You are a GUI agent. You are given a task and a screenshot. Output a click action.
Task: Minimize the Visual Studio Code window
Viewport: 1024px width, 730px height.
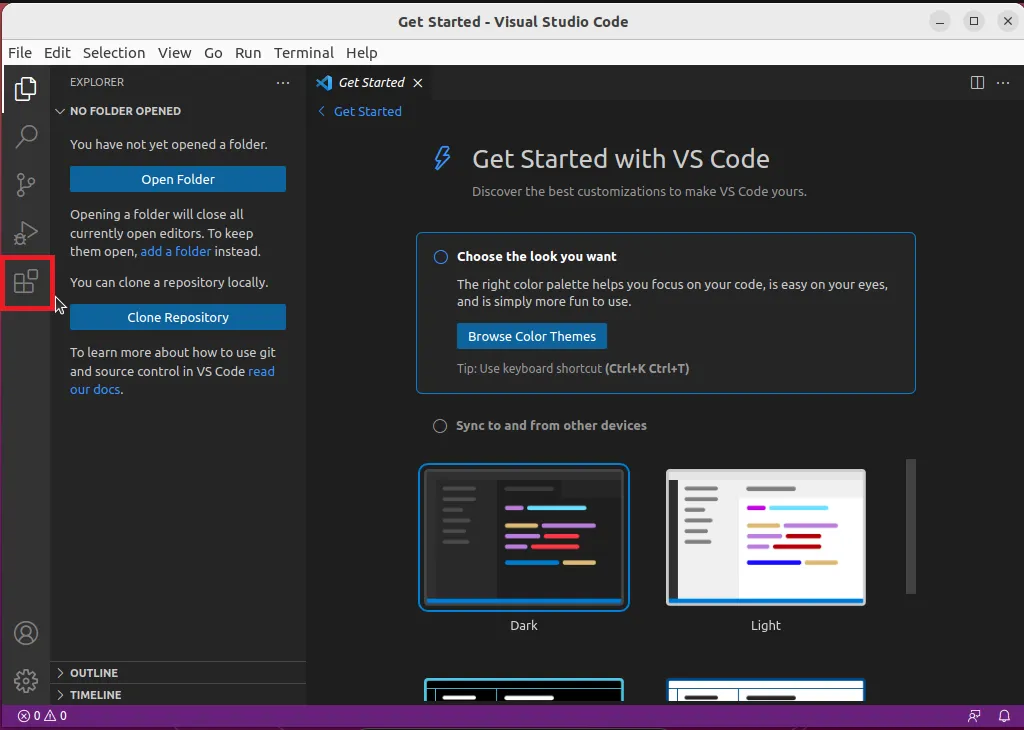(940, 22)
